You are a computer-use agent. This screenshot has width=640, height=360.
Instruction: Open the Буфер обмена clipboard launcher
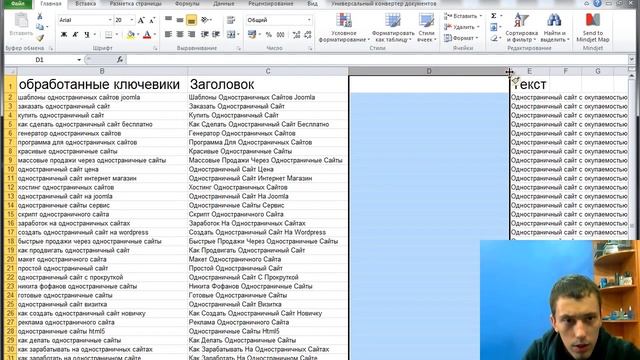[x=51, y=48]
